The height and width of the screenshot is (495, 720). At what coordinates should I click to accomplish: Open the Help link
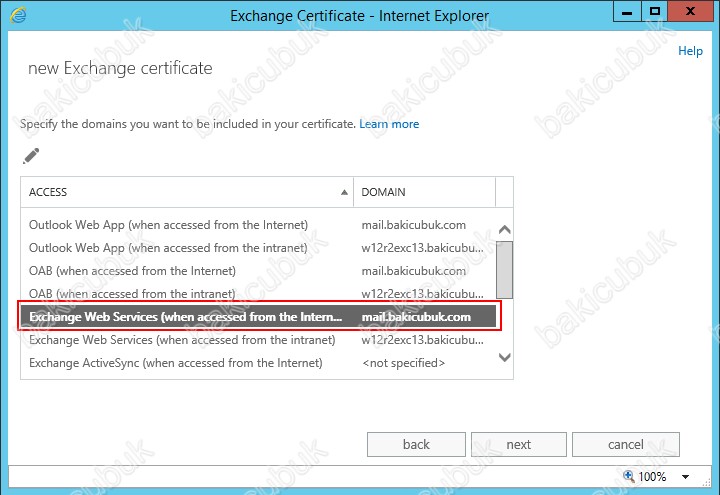pos(690,51)
